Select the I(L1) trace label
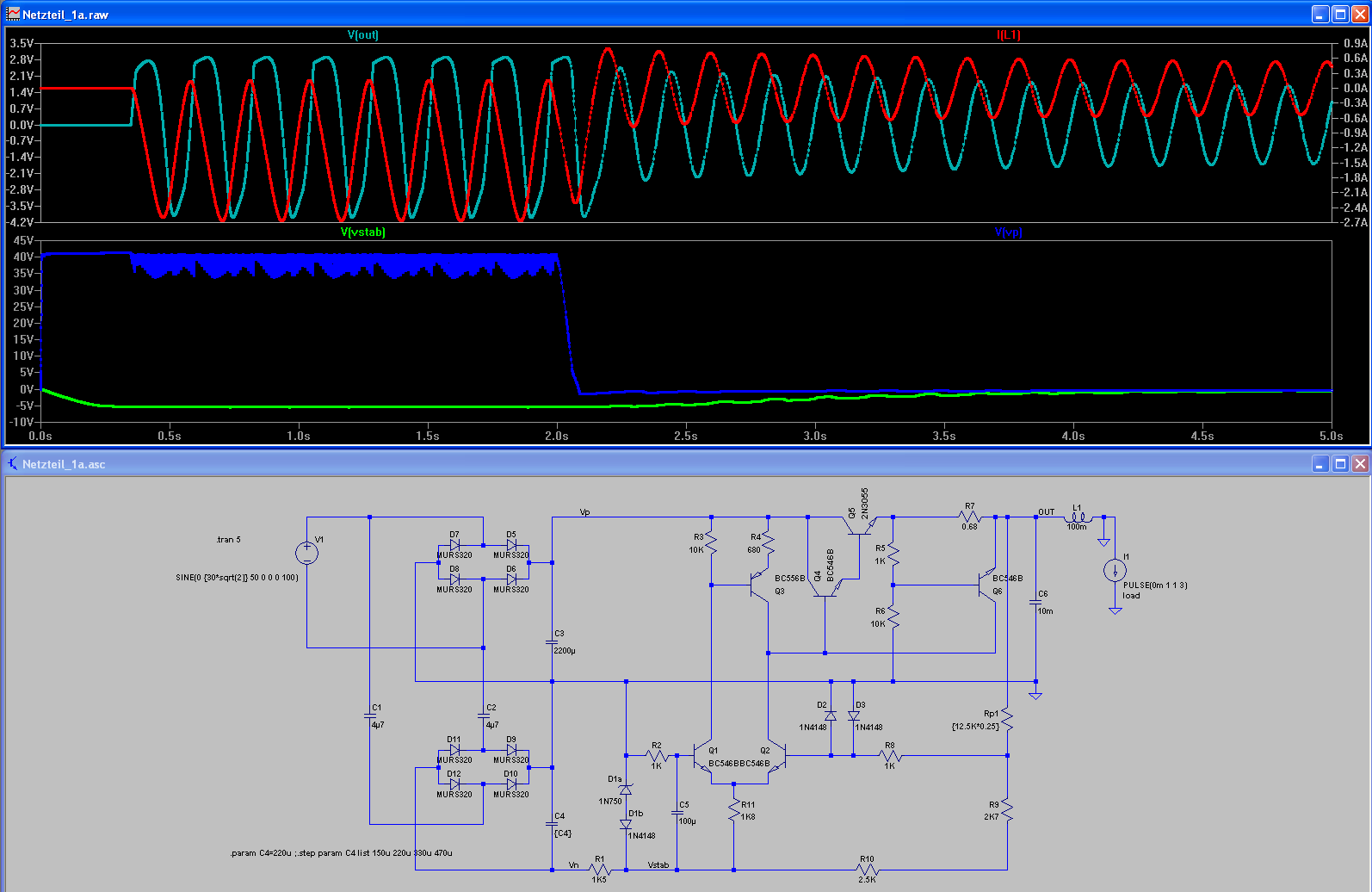Viewport: 1372px width, 892px height. [x=1008, y=34]
